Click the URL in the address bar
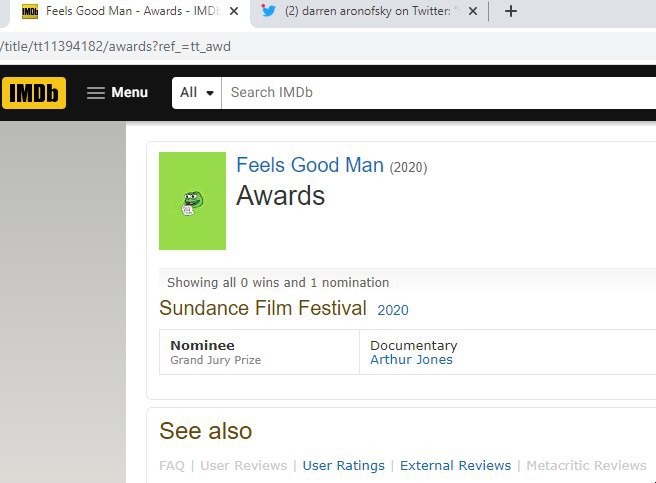656x483 pixels. tap(115, 46)
